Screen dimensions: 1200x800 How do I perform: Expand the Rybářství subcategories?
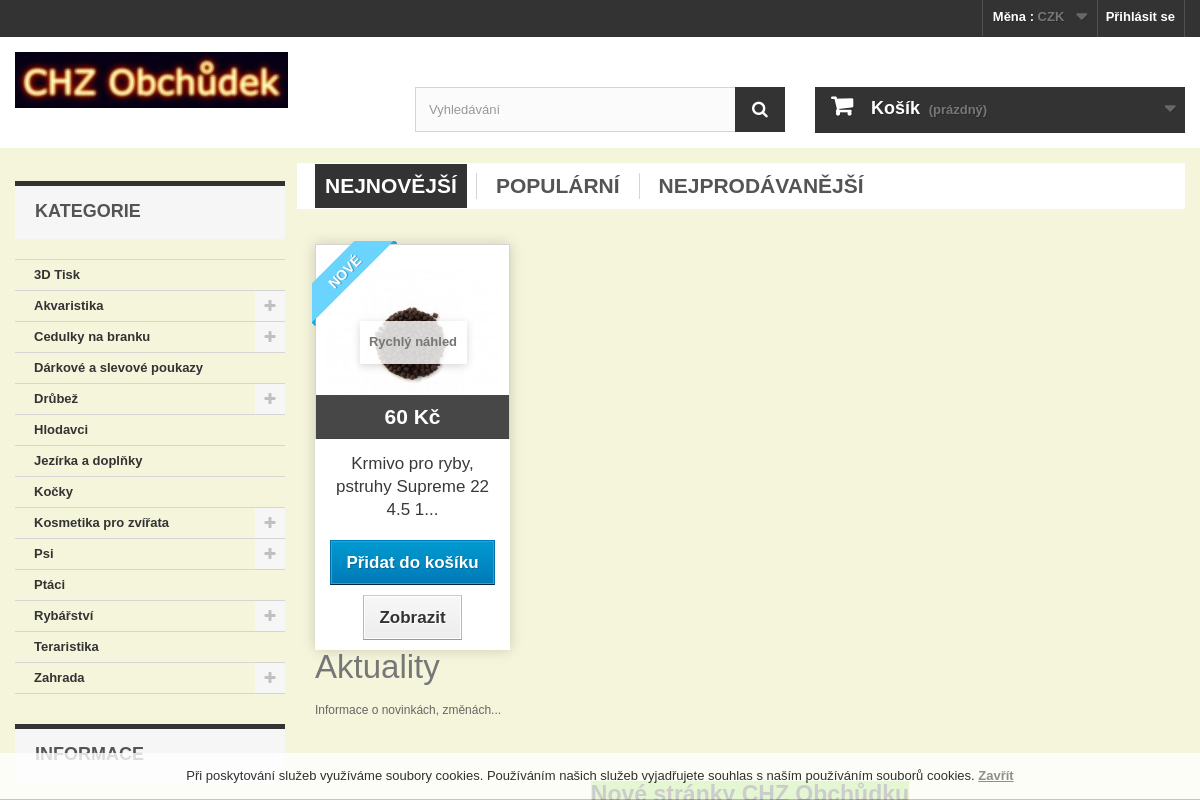269,616
